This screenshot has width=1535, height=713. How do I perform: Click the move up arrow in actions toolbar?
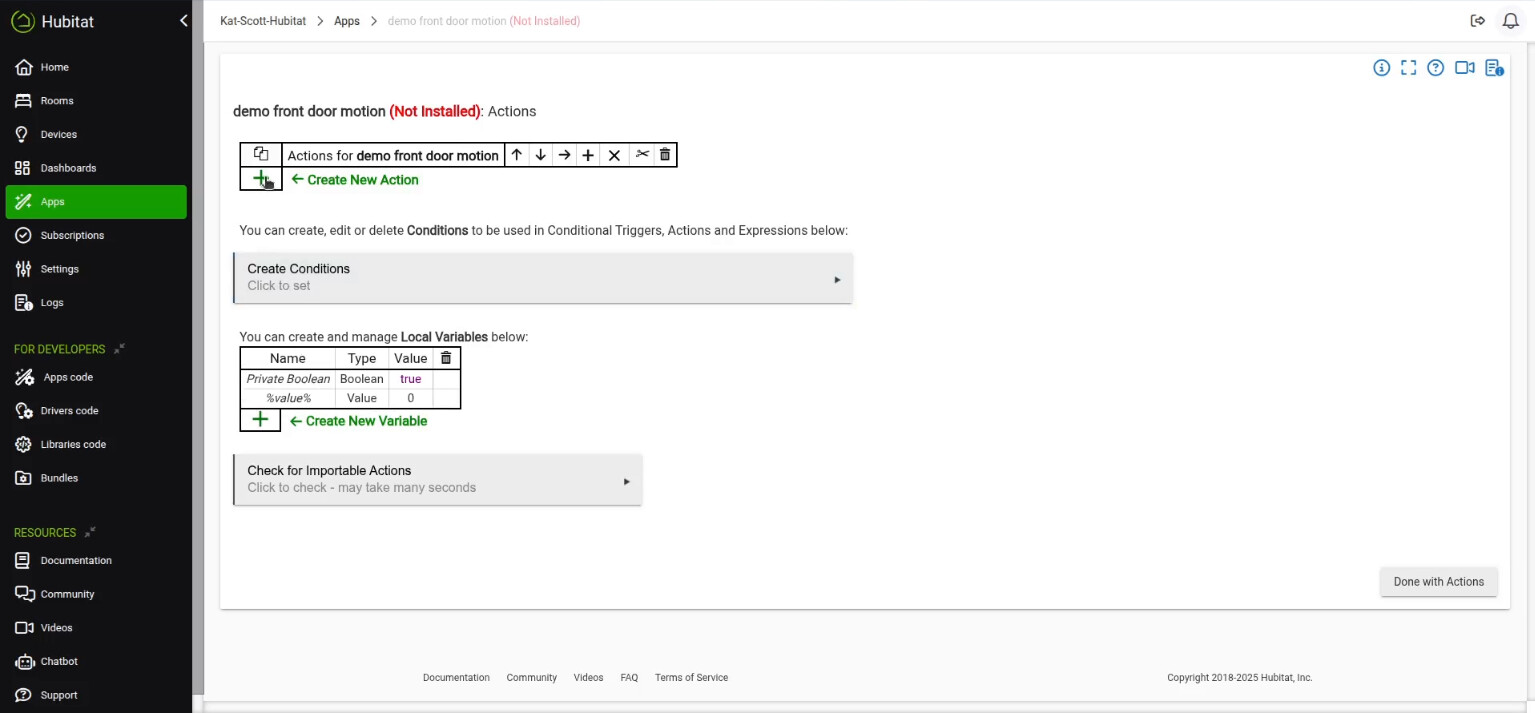coord(516,155)
